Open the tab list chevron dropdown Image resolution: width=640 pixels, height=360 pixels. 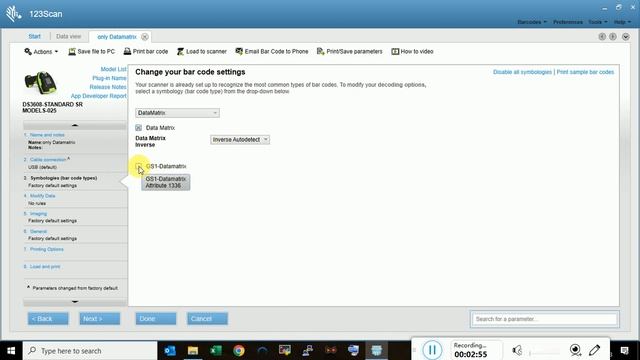(x=626, y=37)
